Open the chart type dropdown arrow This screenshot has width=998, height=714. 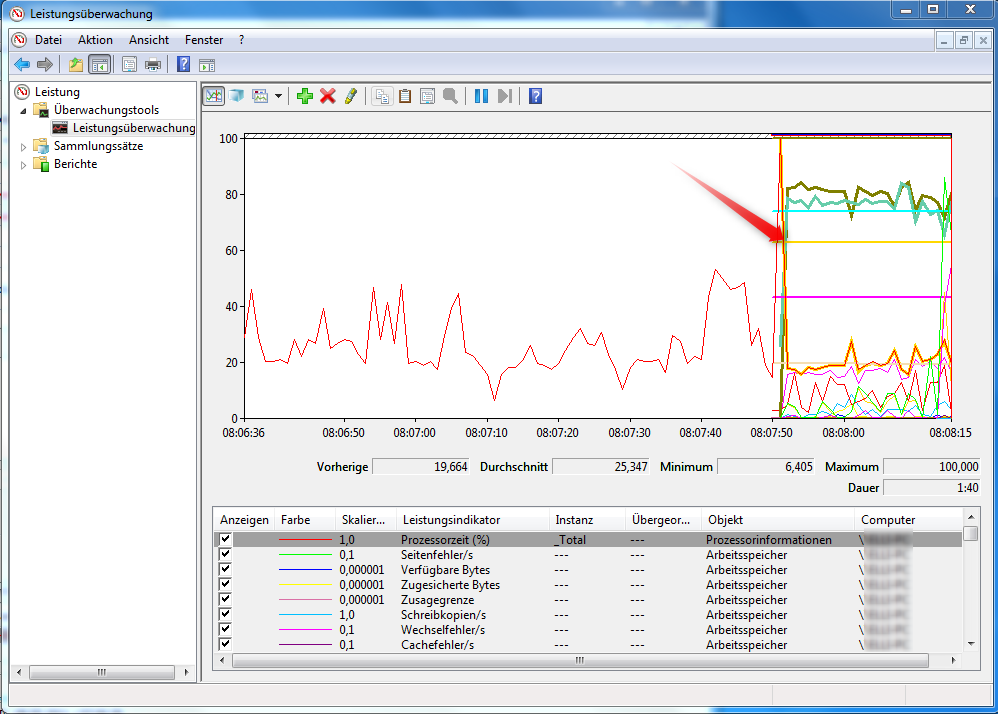point(276,95)
